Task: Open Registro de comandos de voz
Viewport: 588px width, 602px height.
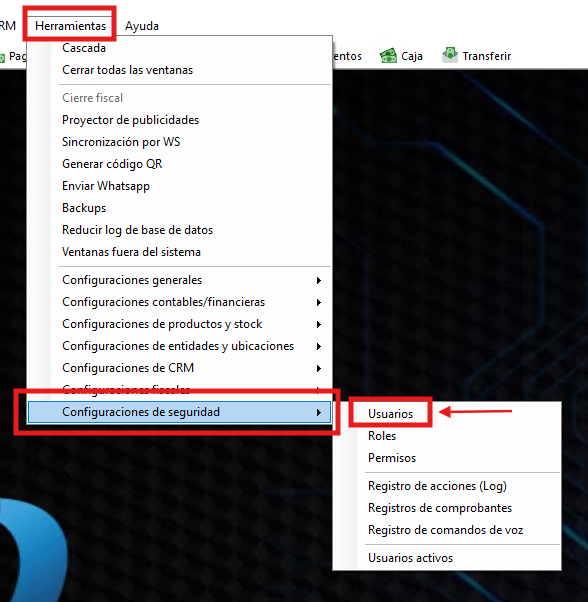Action: coord(445,530)
